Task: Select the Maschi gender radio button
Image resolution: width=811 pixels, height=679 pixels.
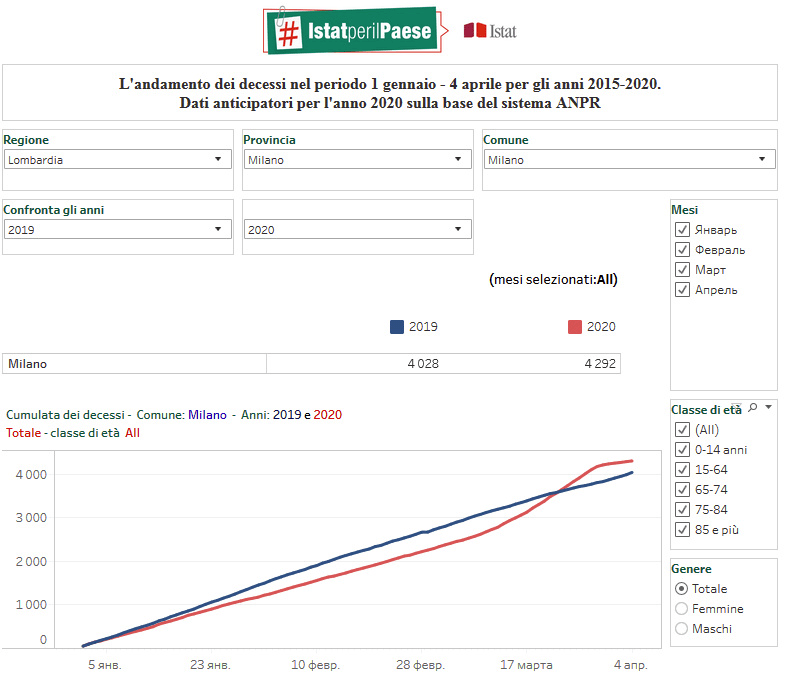Action: click(682, 629)
